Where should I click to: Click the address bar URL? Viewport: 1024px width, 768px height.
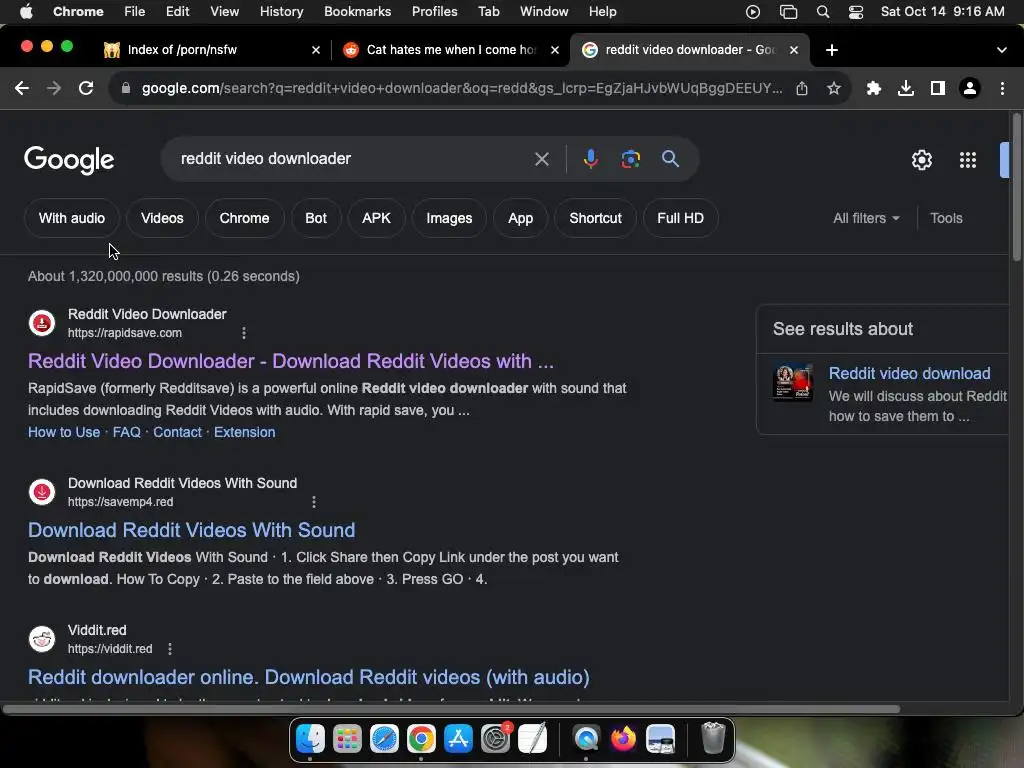[462, 88]
